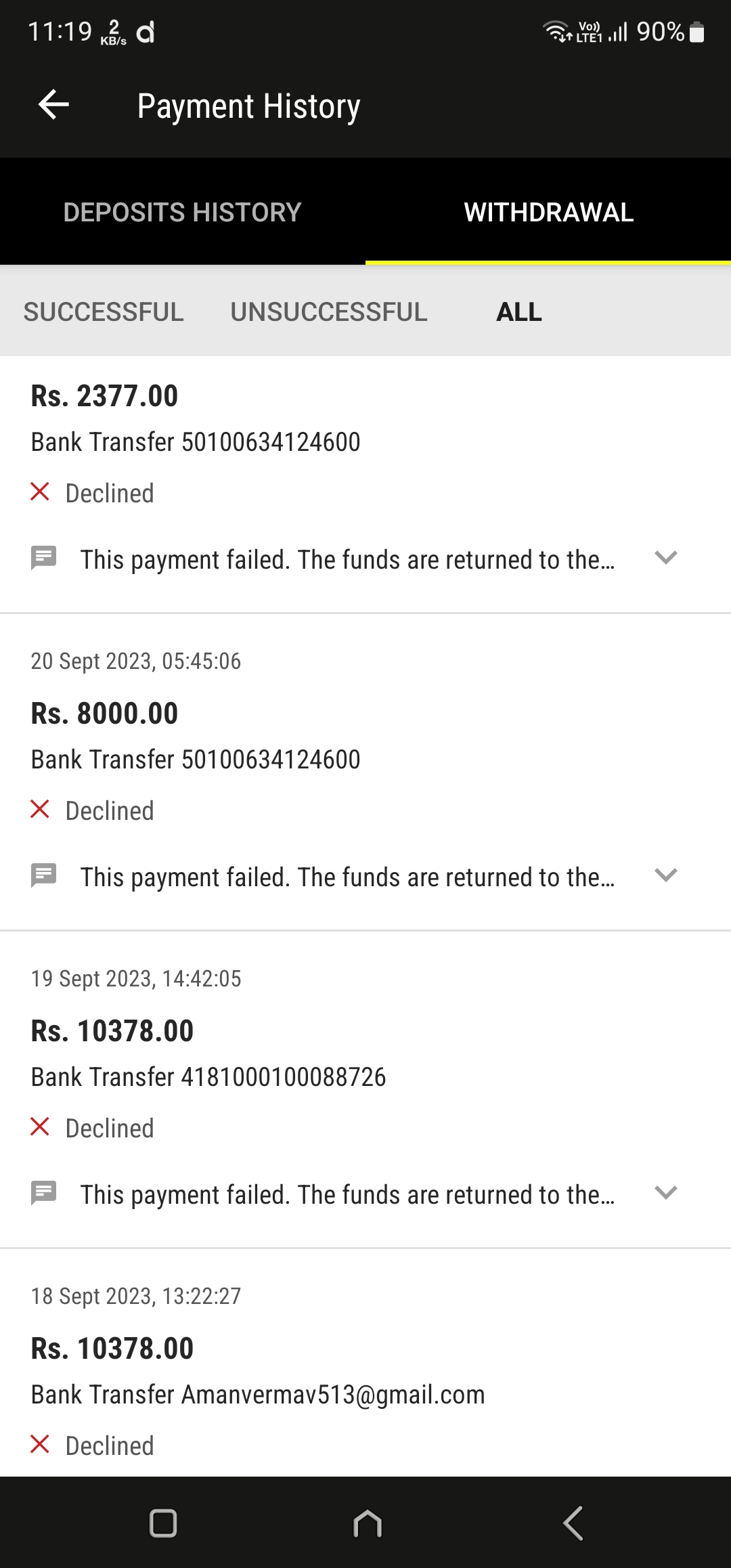This screenshot has height=1568, width=731.
Task: Tap truncated failure text on Rs. 8000.00 entry
Action: click(x=347, y=877)
